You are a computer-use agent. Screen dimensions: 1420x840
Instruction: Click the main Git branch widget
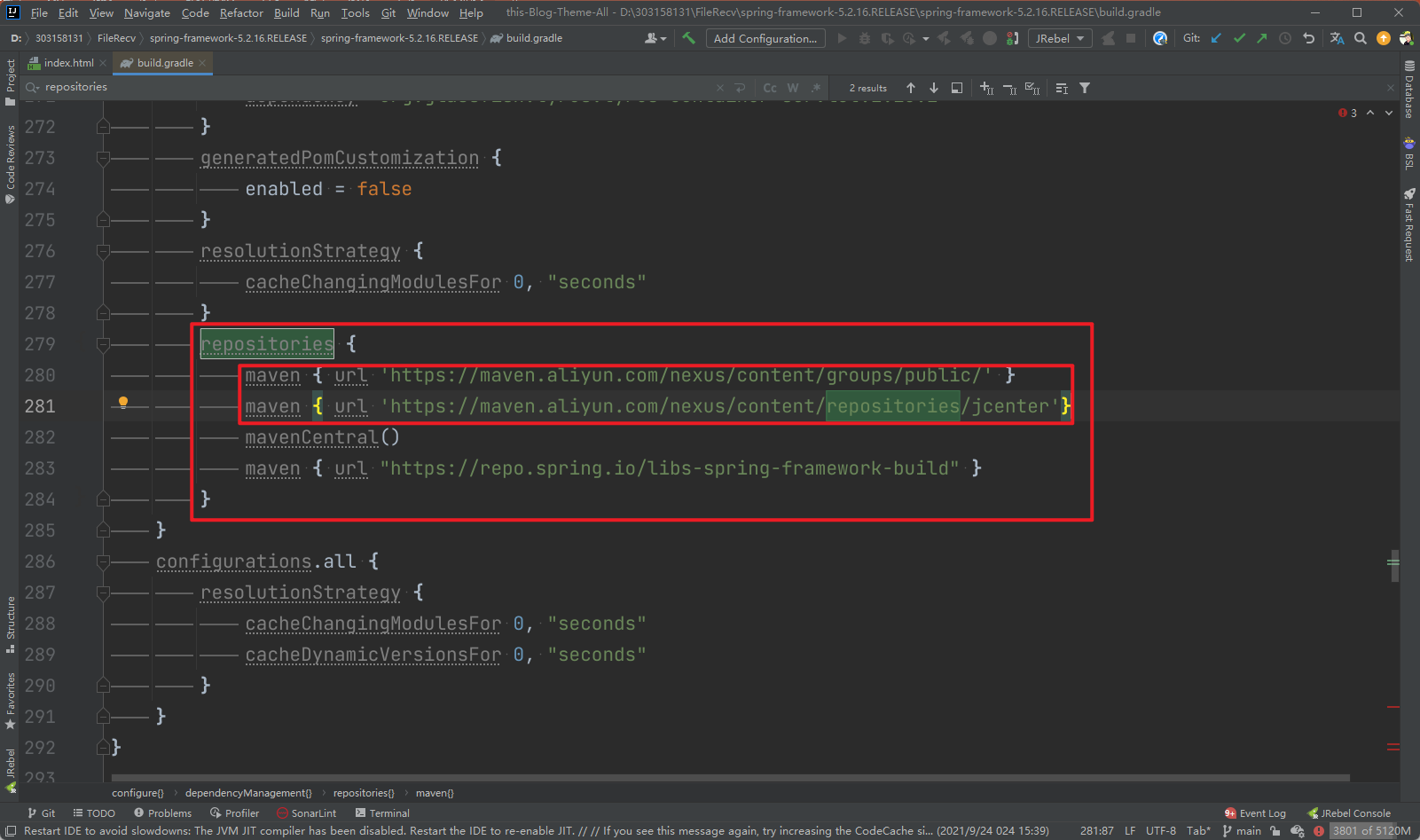click(1242, 831)
